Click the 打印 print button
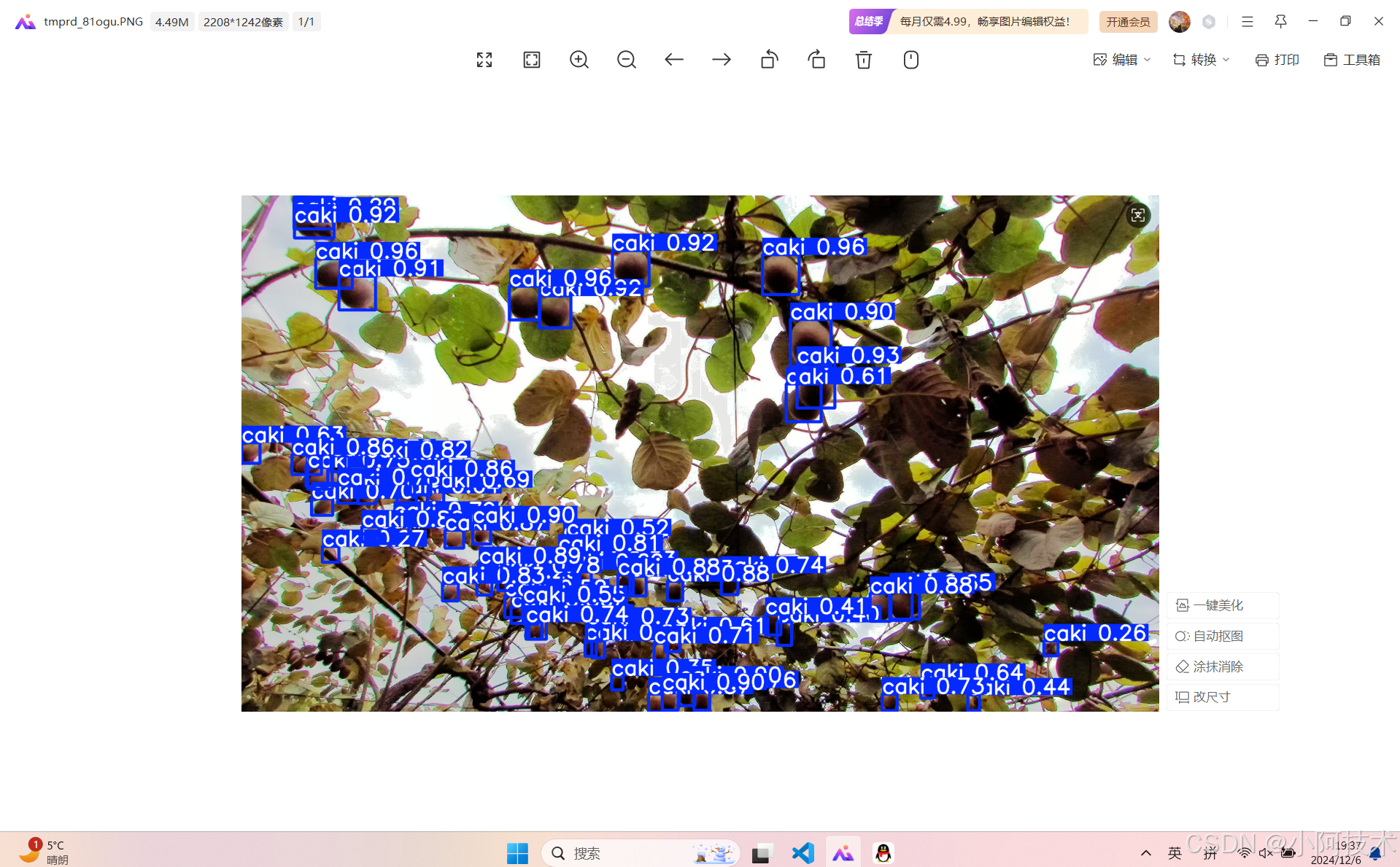 [1277, 60]
